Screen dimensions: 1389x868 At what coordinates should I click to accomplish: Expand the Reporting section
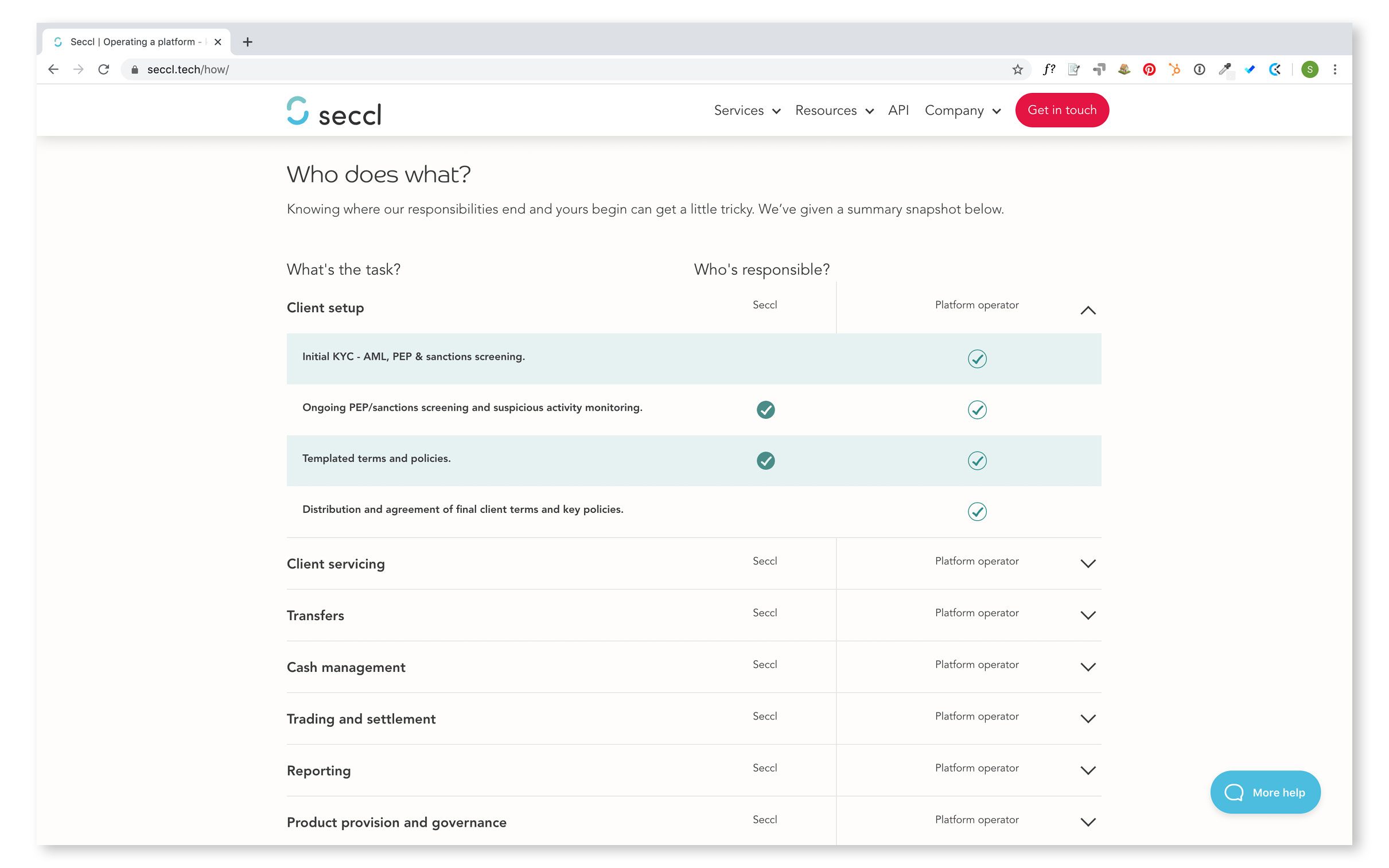pos(1089,770)
